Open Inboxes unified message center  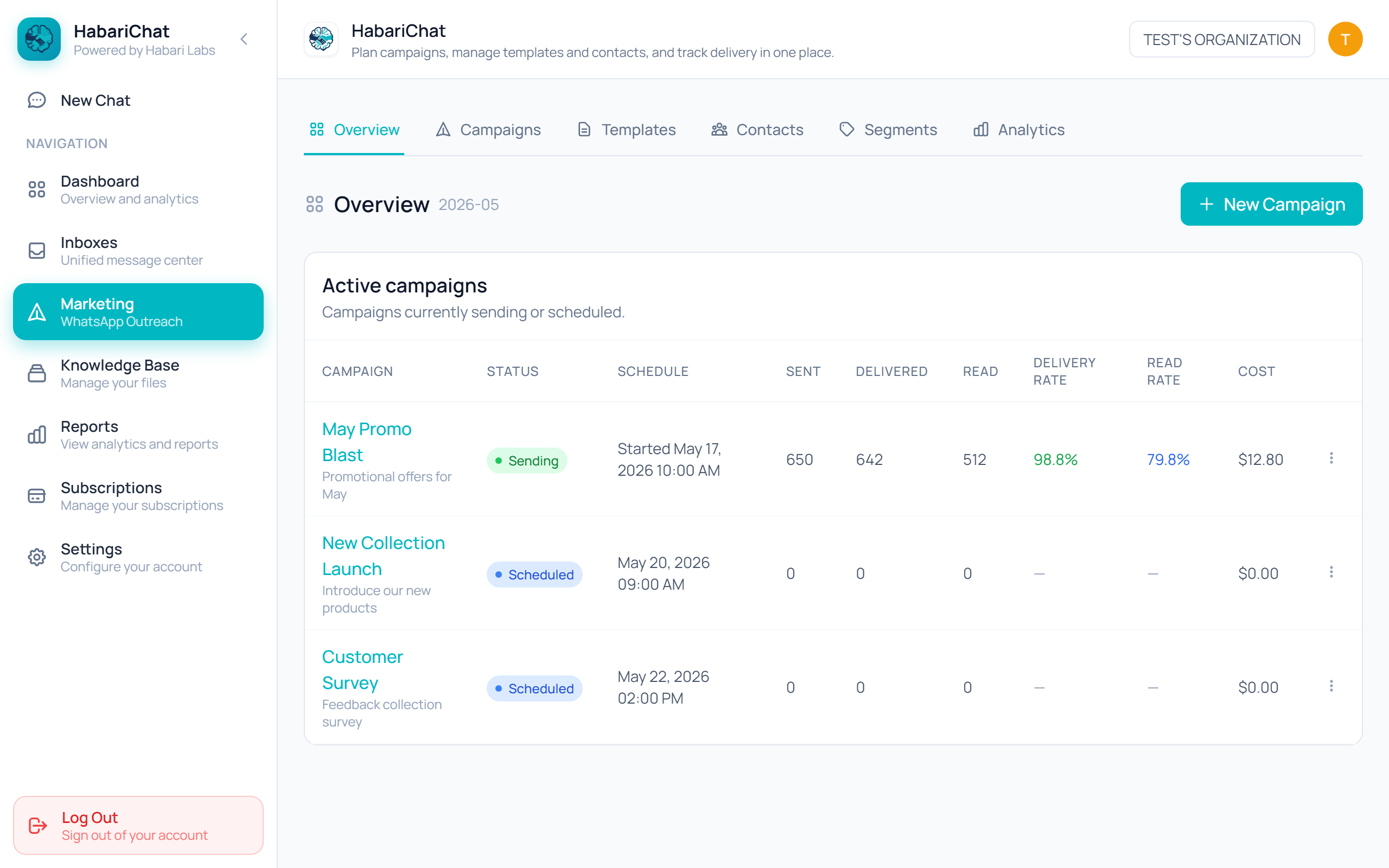coord(138,251)
